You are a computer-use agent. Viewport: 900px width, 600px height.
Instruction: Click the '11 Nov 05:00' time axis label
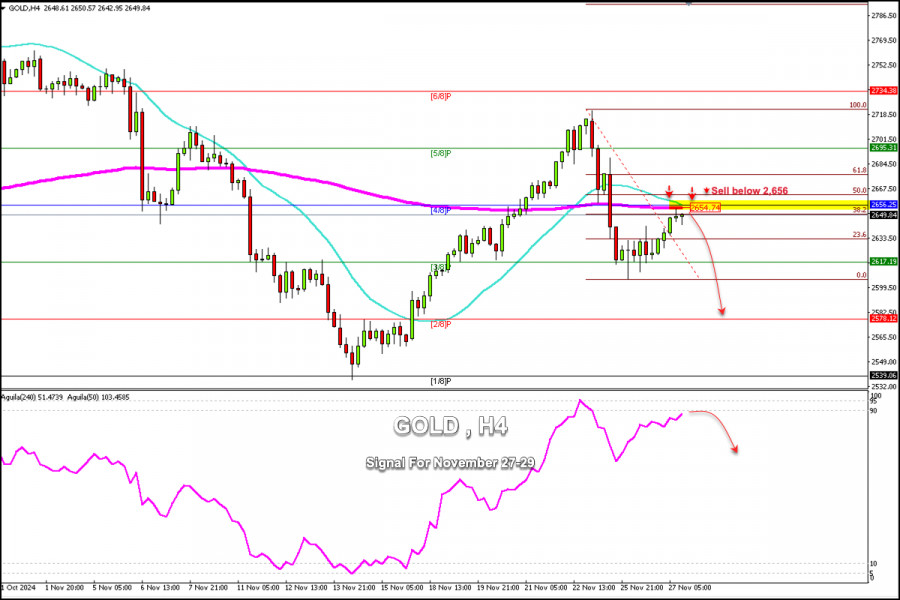(258, 587)
